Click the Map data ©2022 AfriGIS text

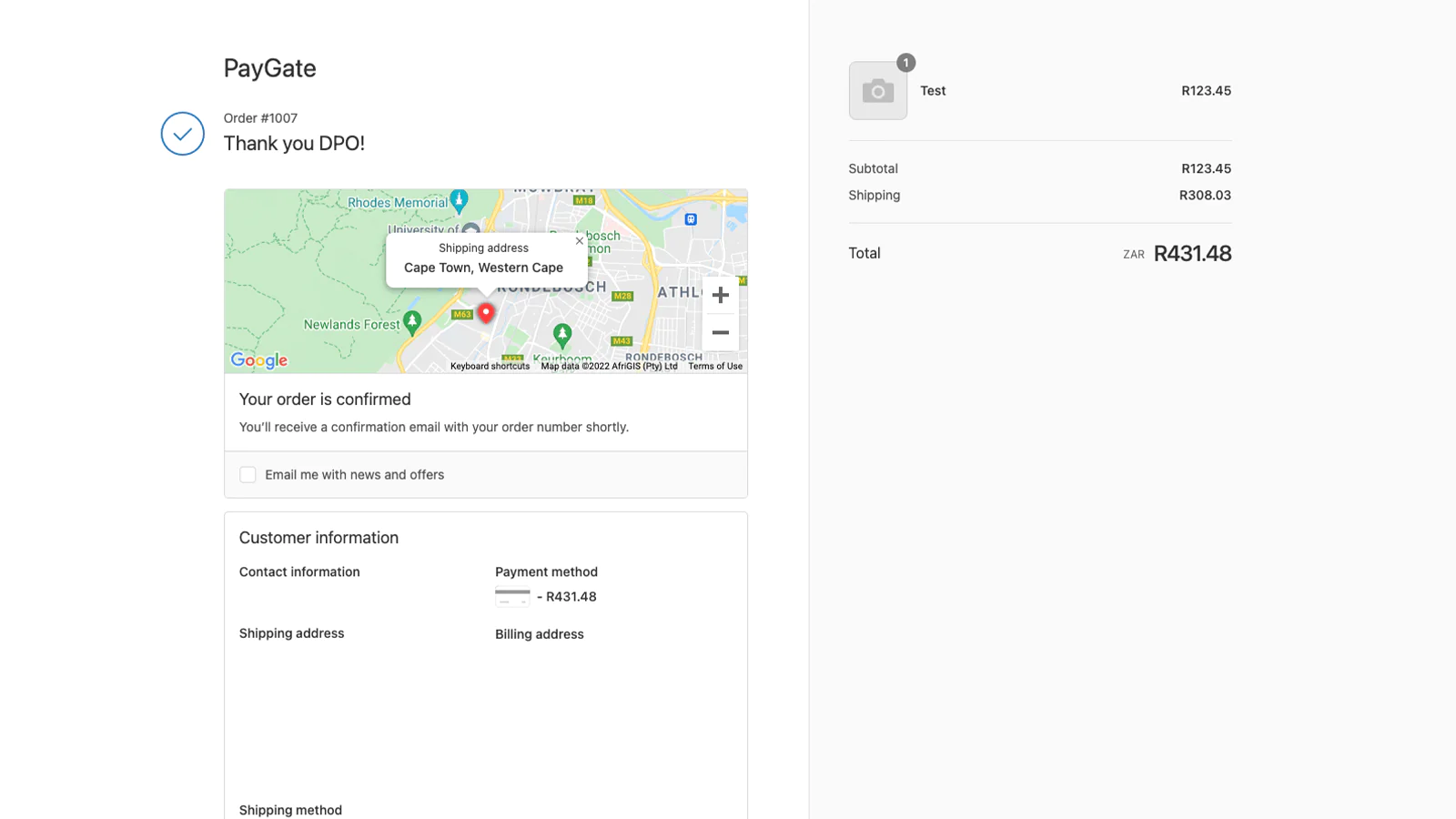(x=609, y=366)
